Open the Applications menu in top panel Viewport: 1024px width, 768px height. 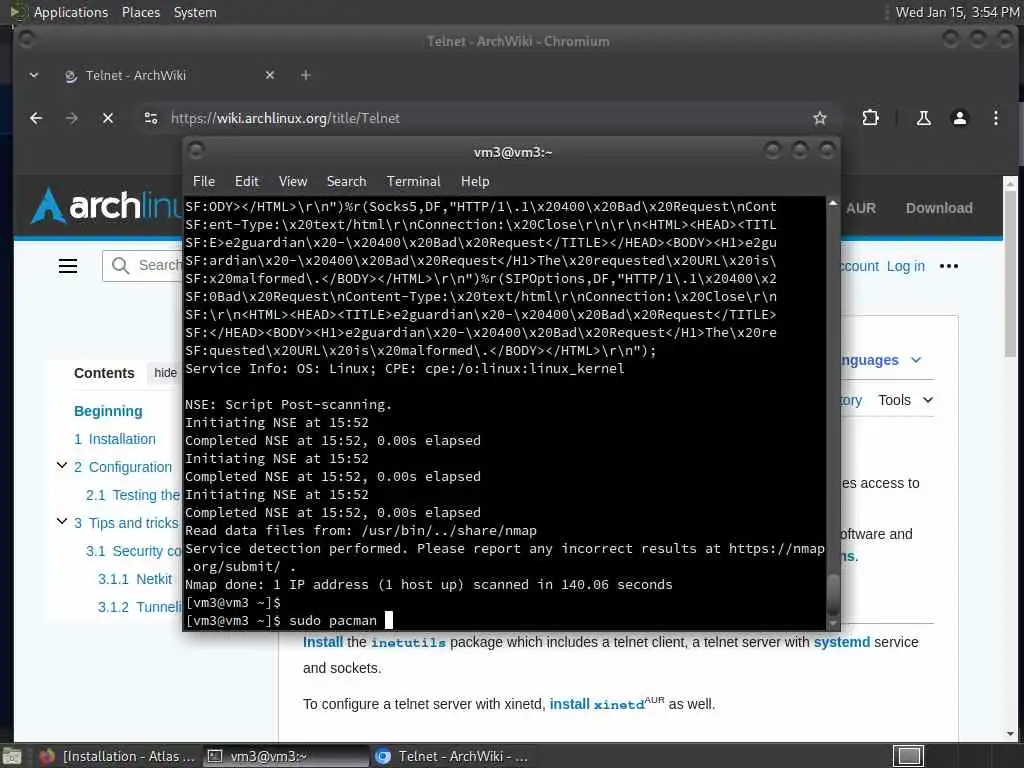71,12
